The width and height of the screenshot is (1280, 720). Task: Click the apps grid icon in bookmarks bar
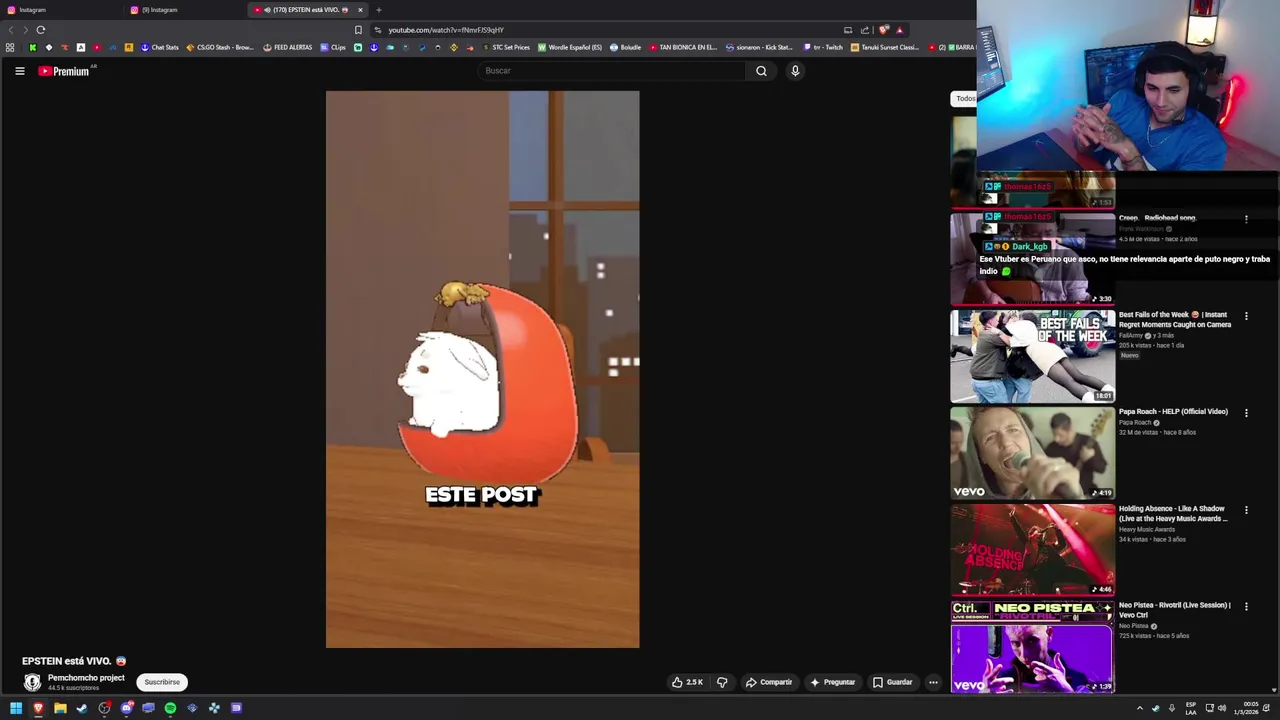(x=10, y=47)
